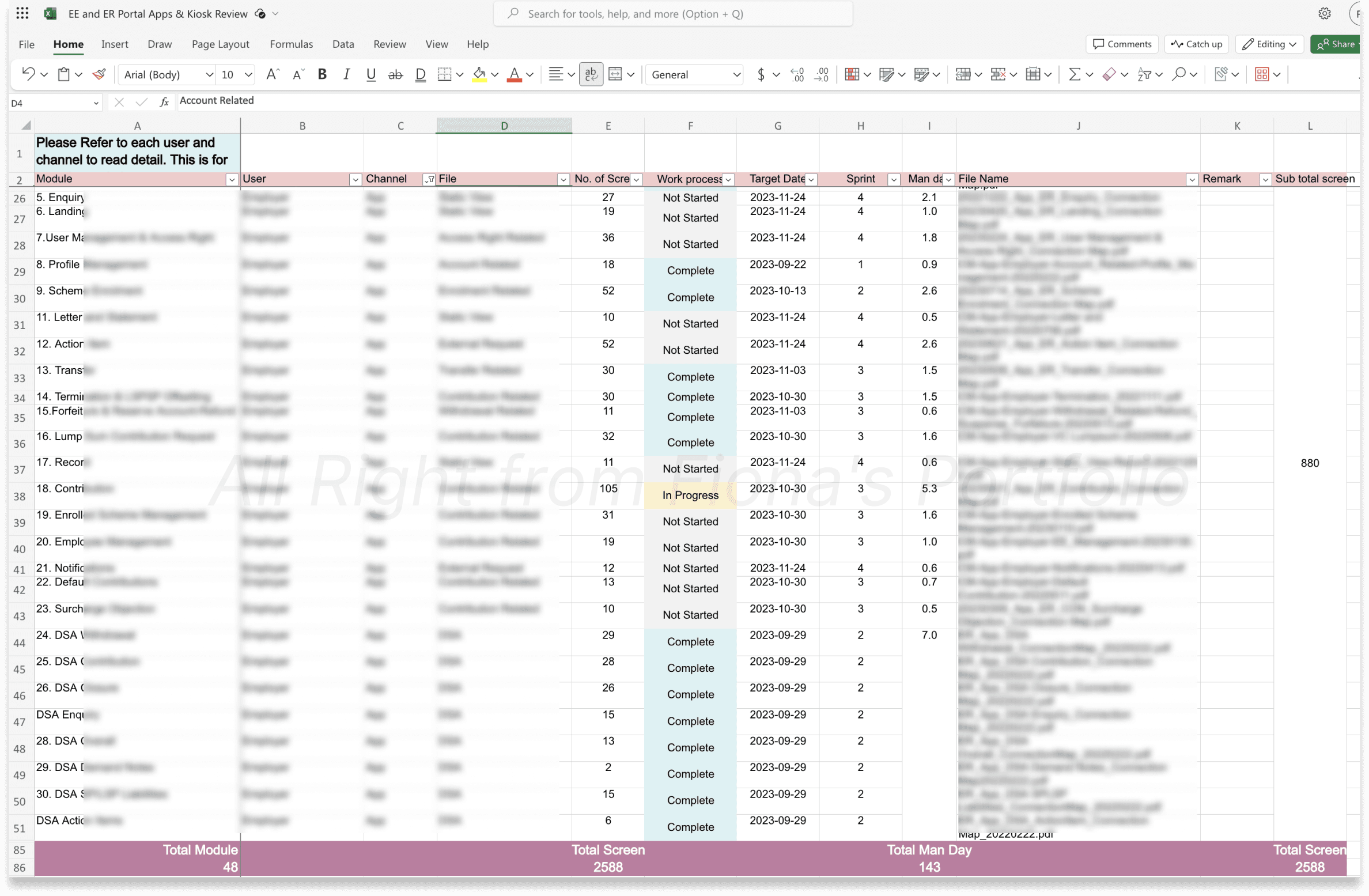Click the Format Painter brush icon
Image resolution: width=1369 pixels, height=896 pixels.
point(99,74)
